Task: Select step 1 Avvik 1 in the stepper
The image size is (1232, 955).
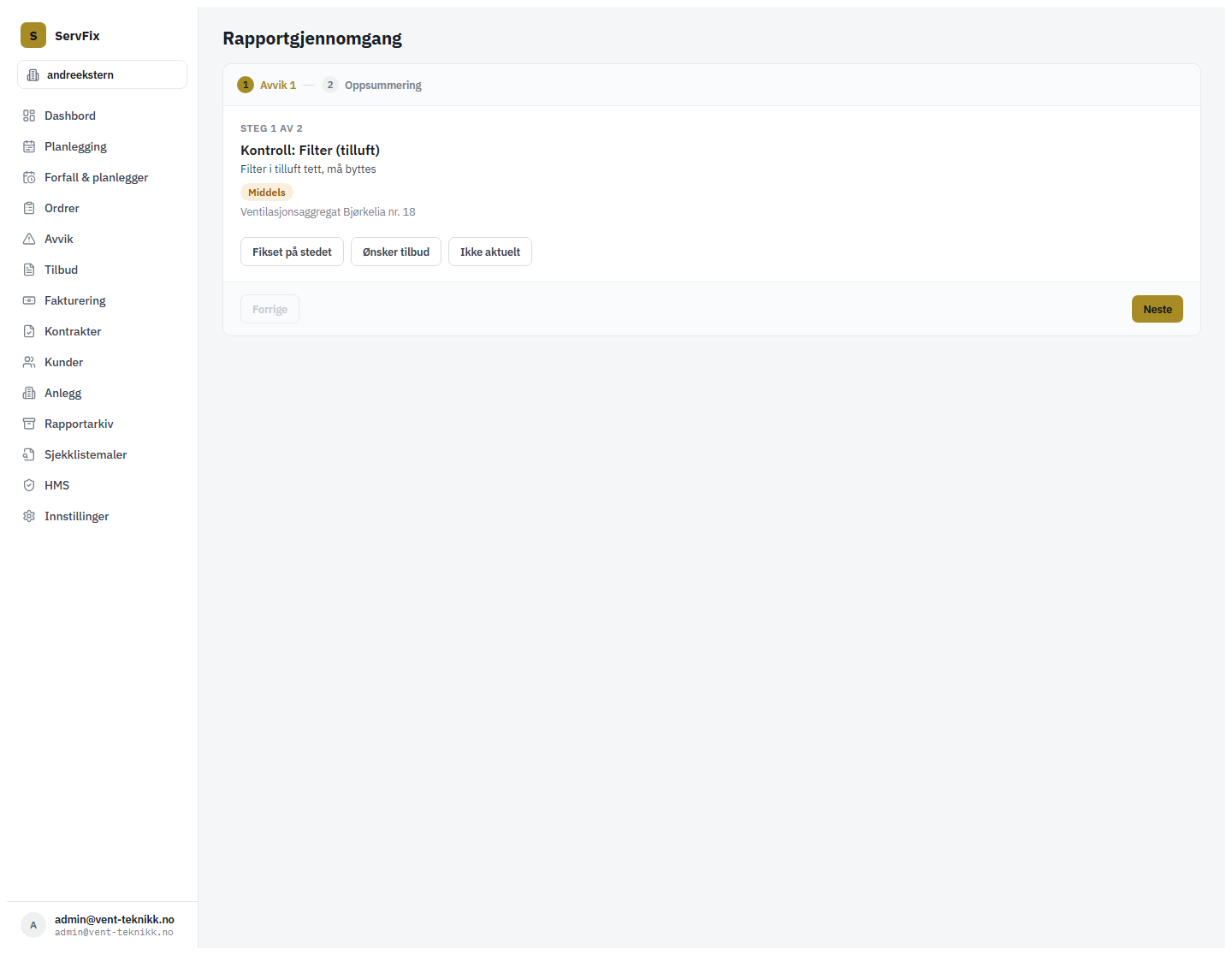Action: (267, 85)
